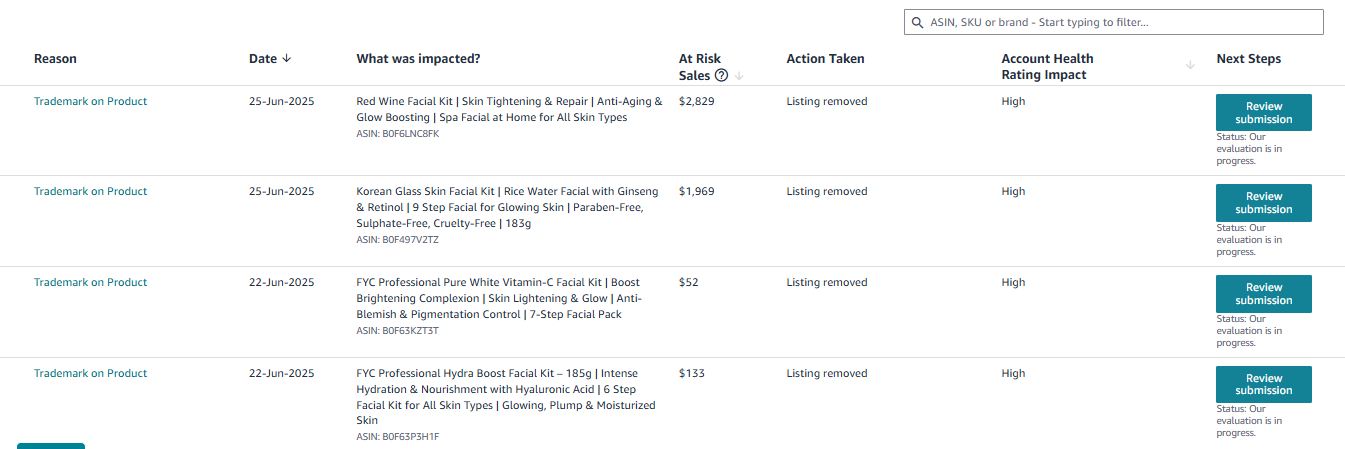Click the Account Health Rating Impact header
Screen dimensions: 1345x449
1047,67
